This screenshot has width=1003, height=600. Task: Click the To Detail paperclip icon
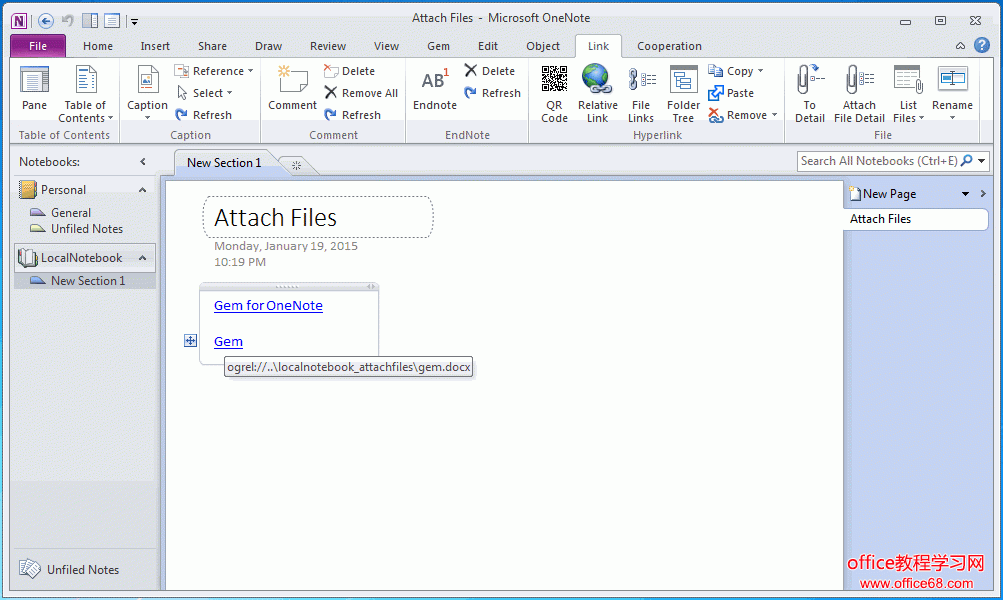(x=809, y=80)
